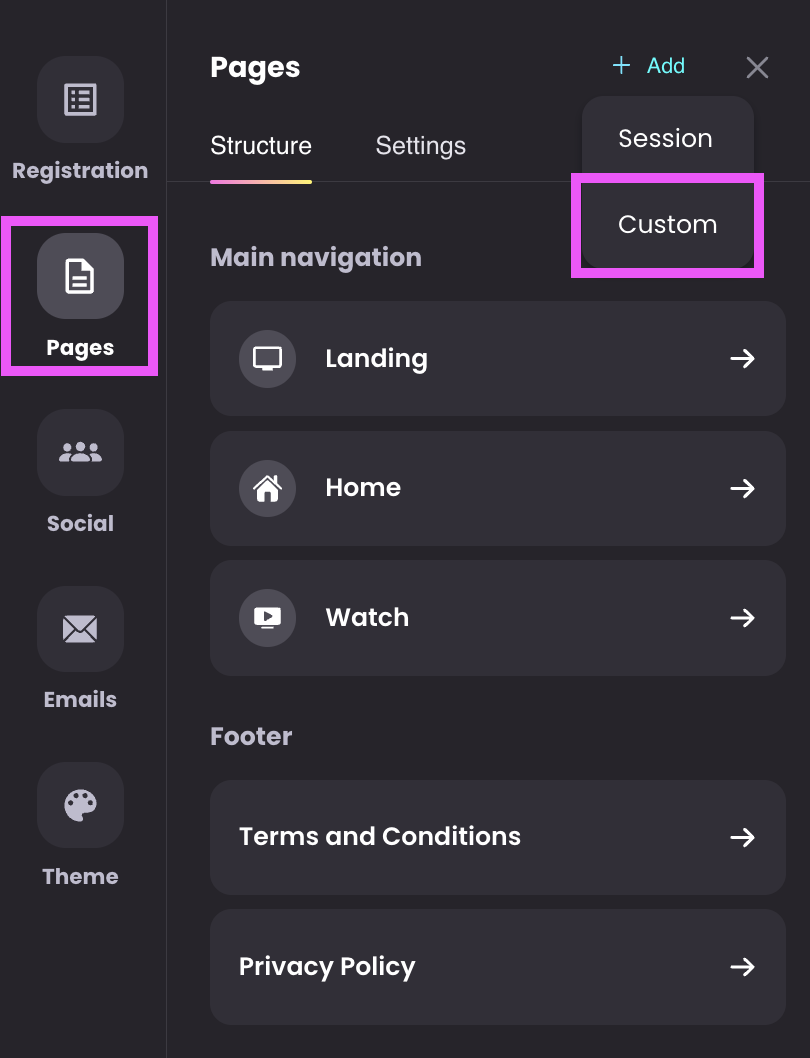Open the Social people icon
This screenshot has height=1058, width=810.
[x=80, y=452]
